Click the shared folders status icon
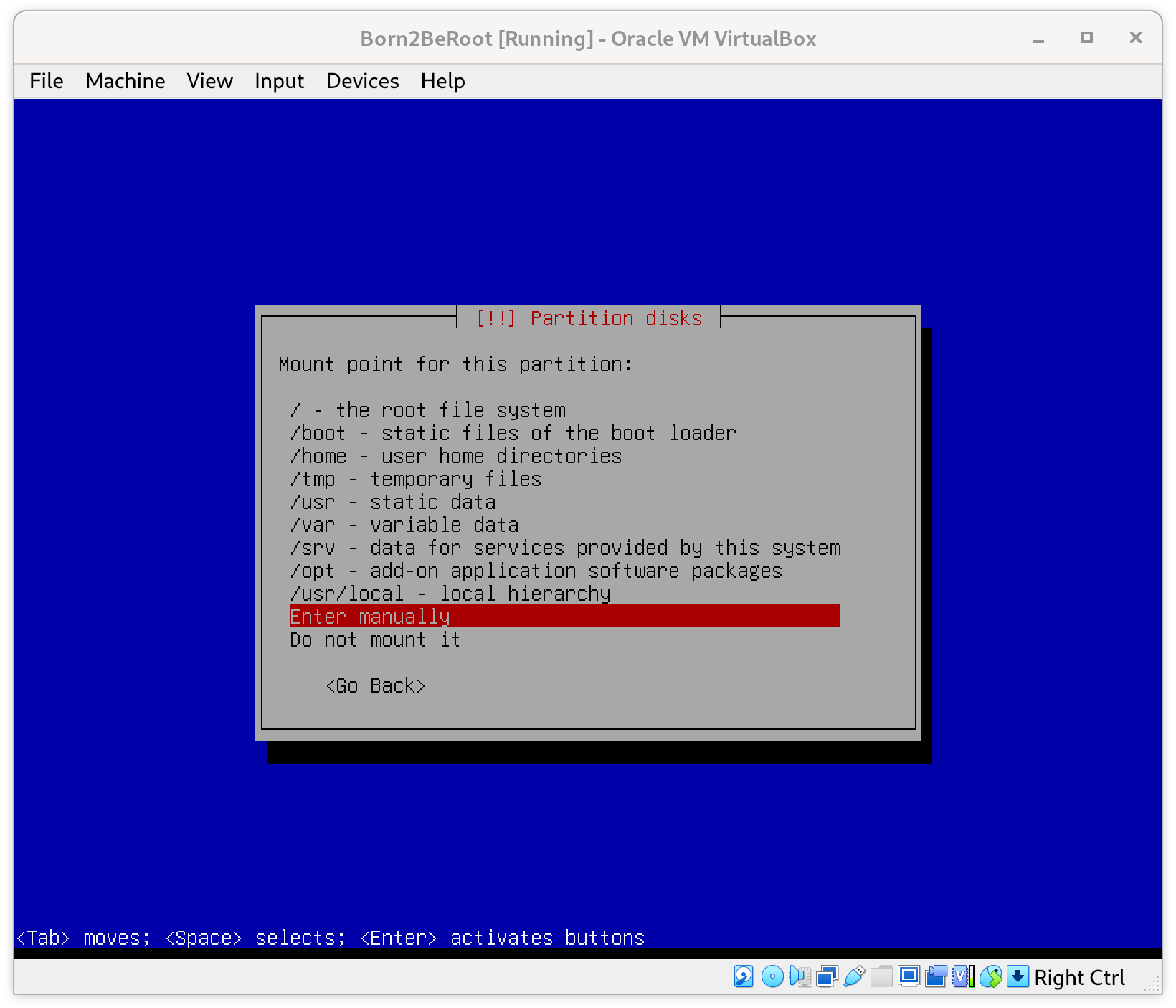This screenshot has width=1176, height=1008. 881,976
